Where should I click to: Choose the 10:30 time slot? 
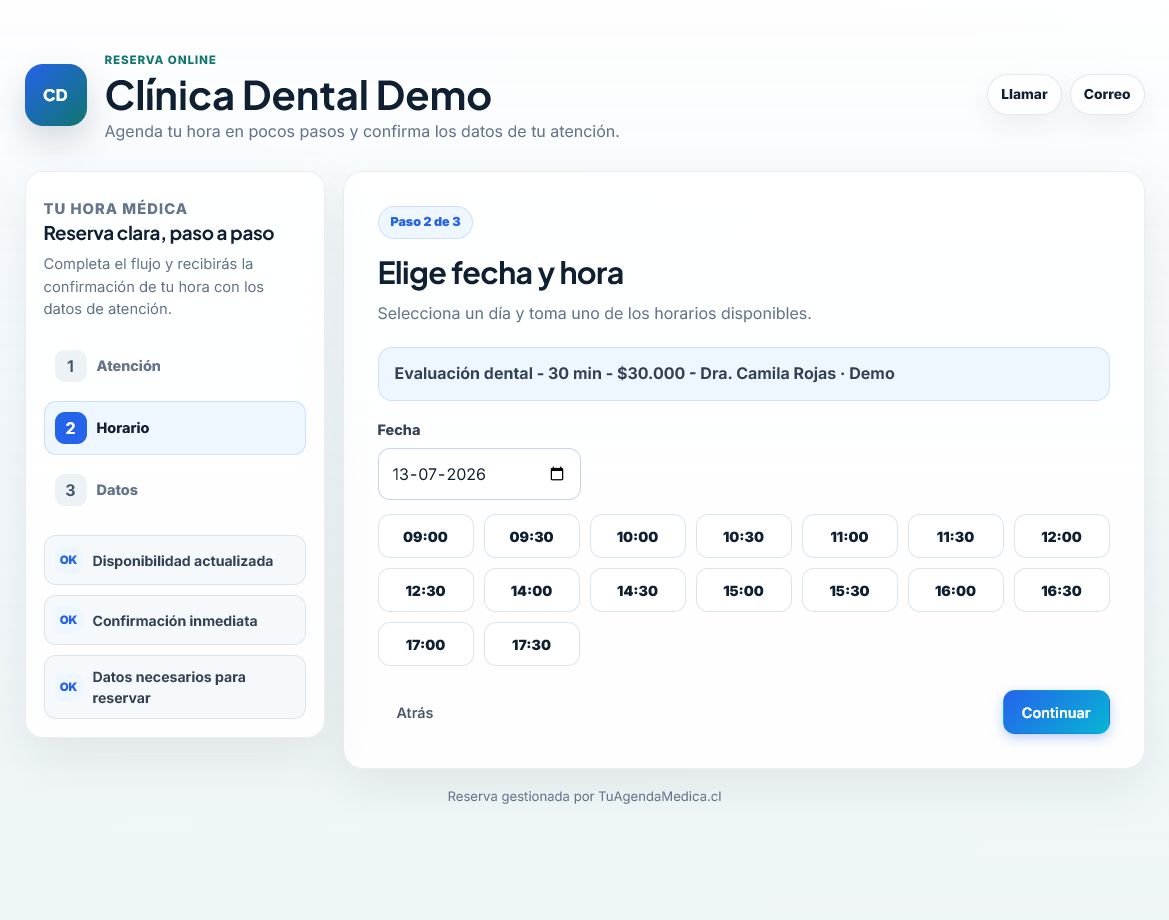[743, 536]
